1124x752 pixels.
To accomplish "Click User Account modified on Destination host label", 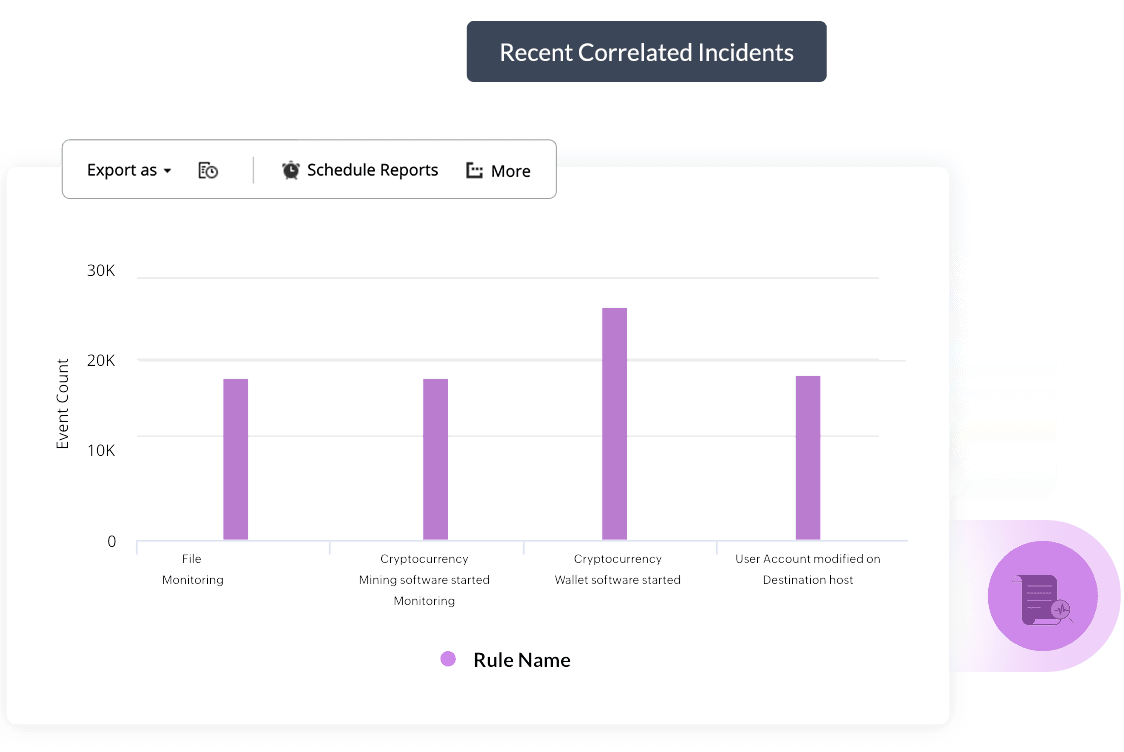I will [x=808, y=569].
